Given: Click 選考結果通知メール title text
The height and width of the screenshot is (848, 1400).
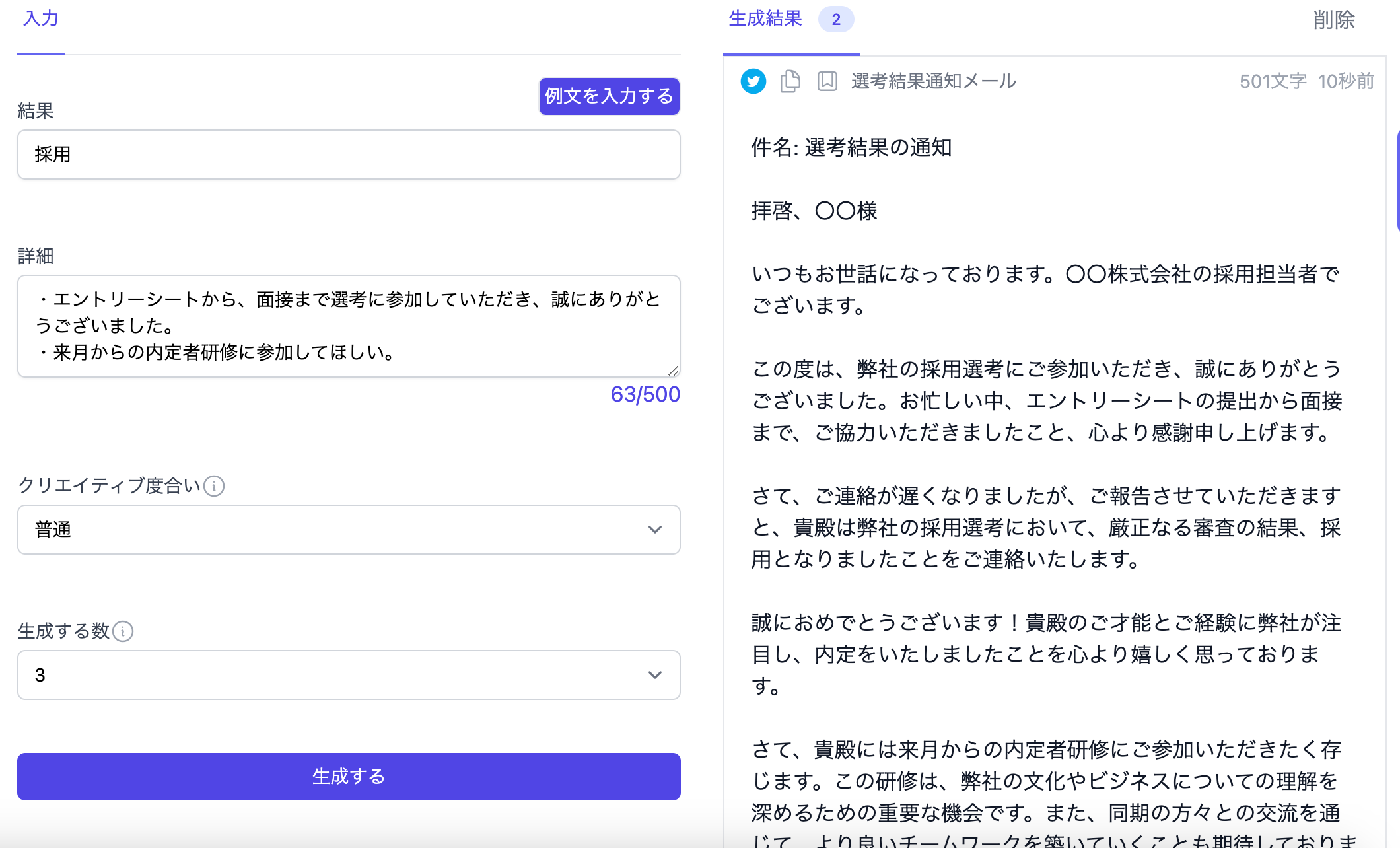Looking at the screenshot, I should coord(934,81).
